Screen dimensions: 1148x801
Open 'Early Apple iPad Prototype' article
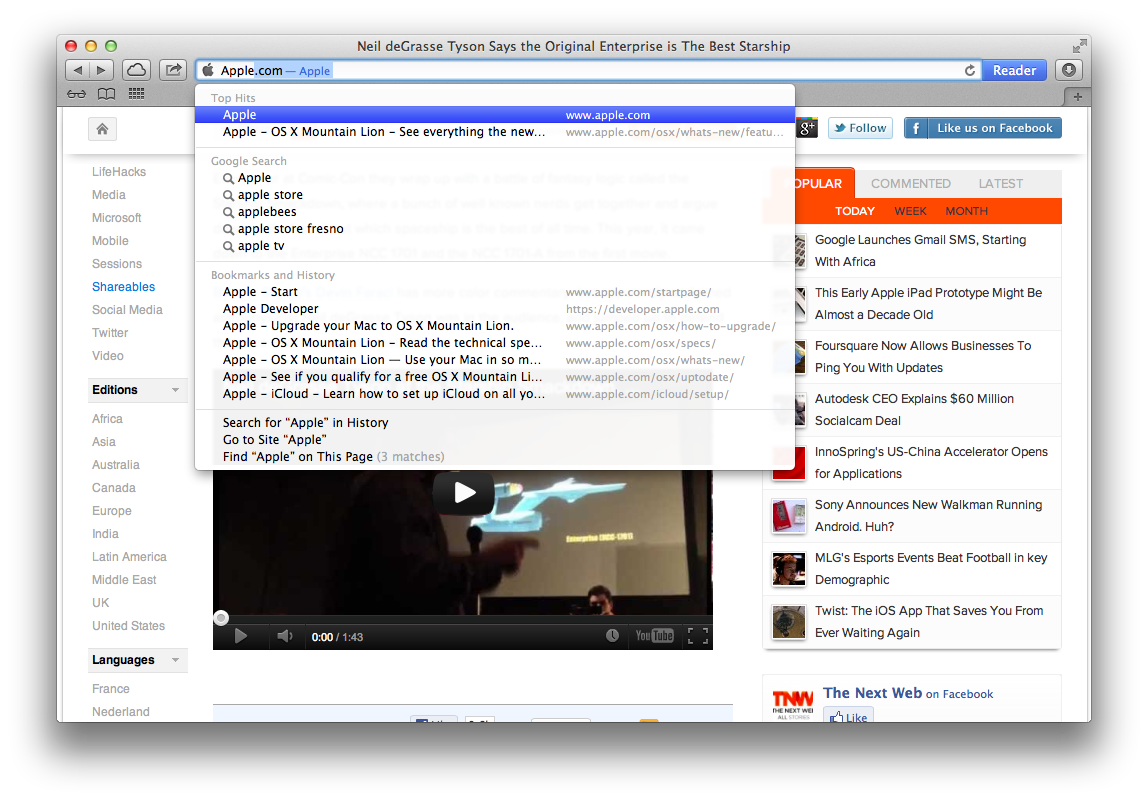(x=928, y=304)
